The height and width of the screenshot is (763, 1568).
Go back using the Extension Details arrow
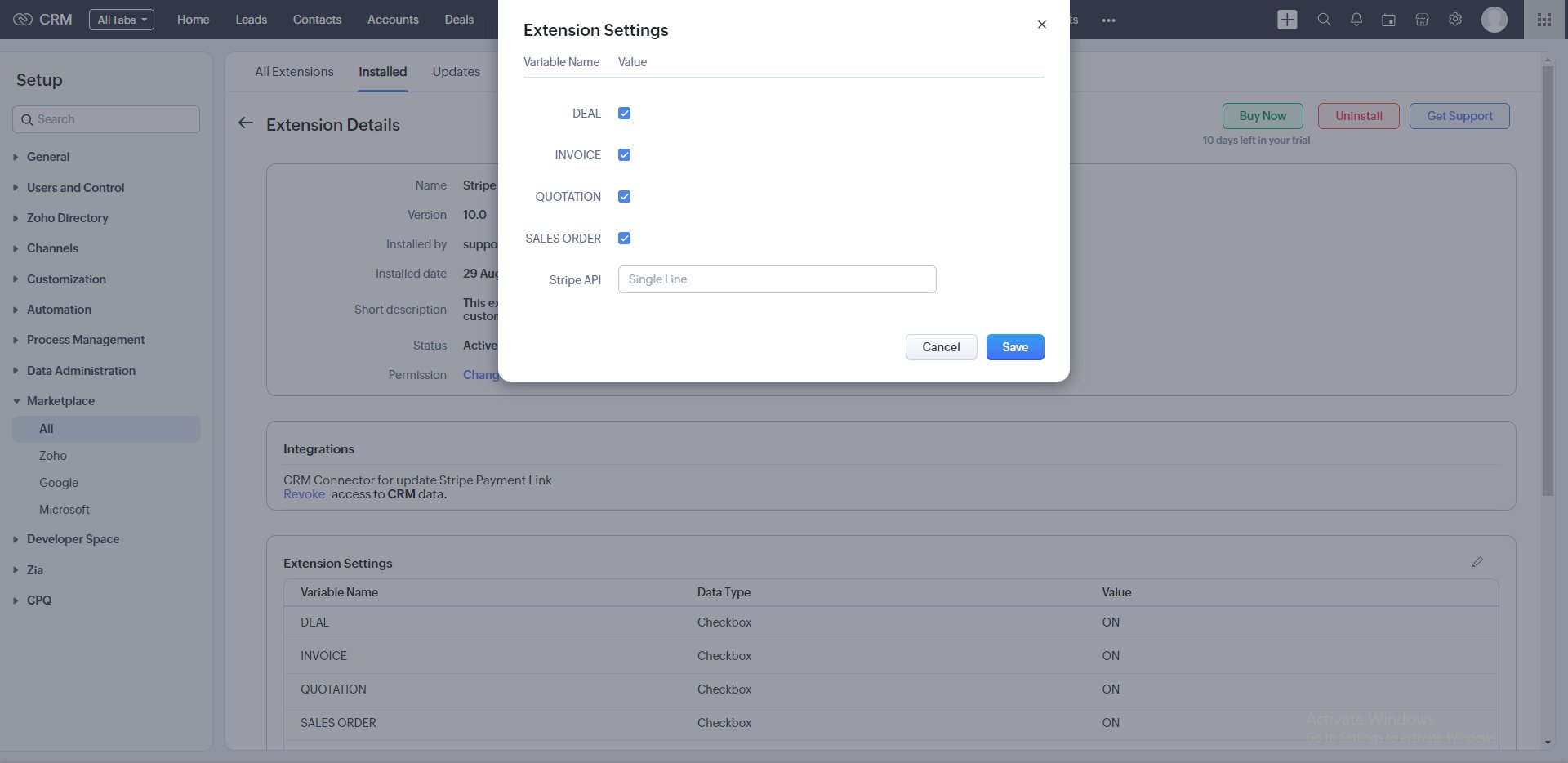coord(246,123)
